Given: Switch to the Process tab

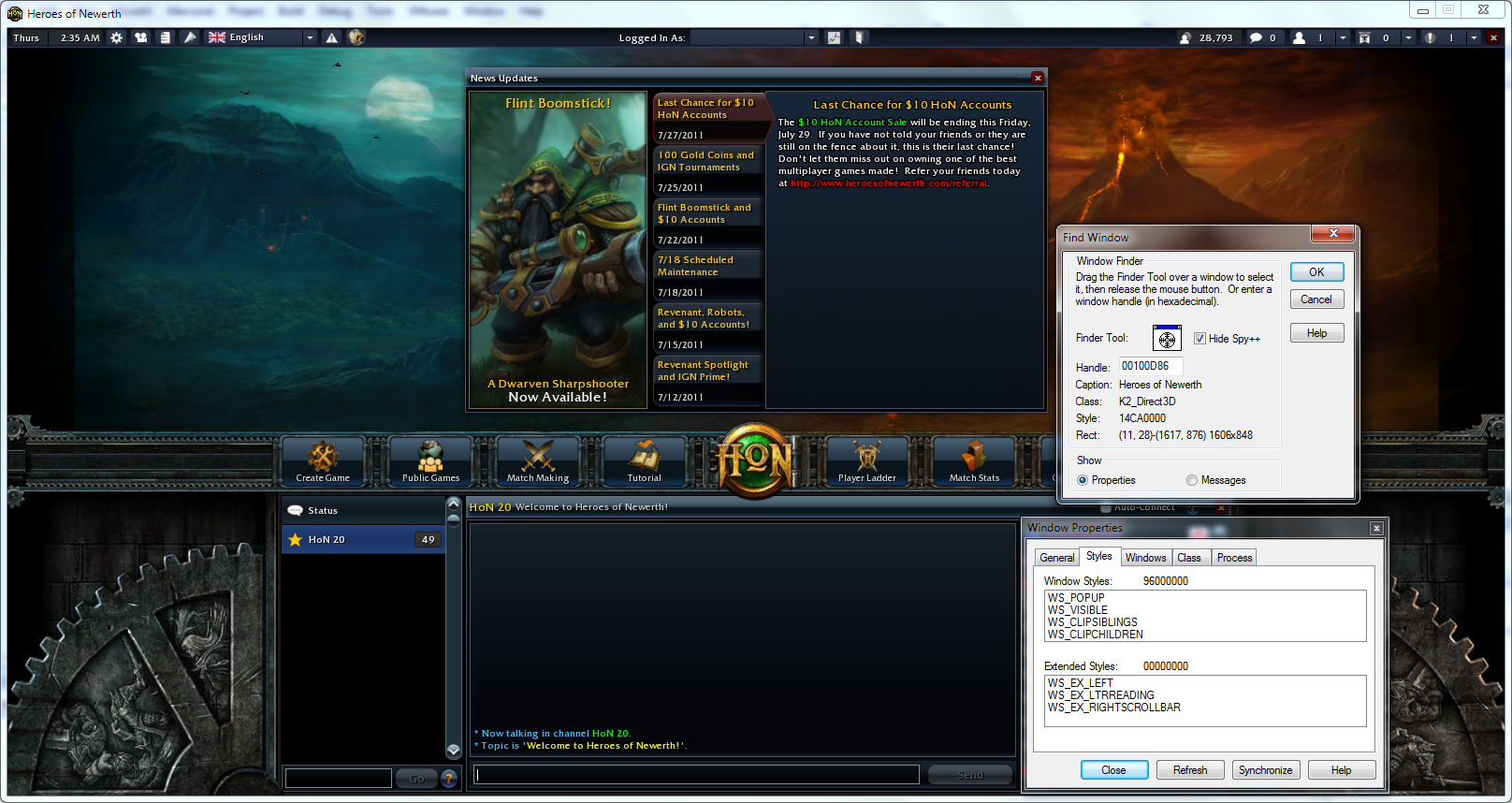Looking at the screenshot, I should point(1234,558).
